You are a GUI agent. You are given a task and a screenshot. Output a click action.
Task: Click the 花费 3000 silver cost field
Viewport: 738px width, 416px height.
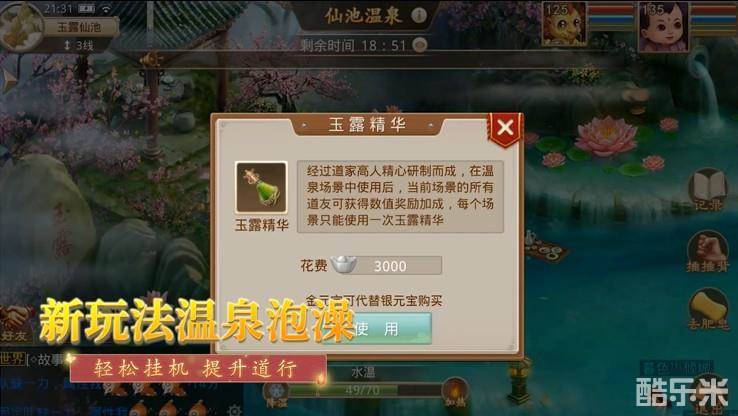pos(386,266)
